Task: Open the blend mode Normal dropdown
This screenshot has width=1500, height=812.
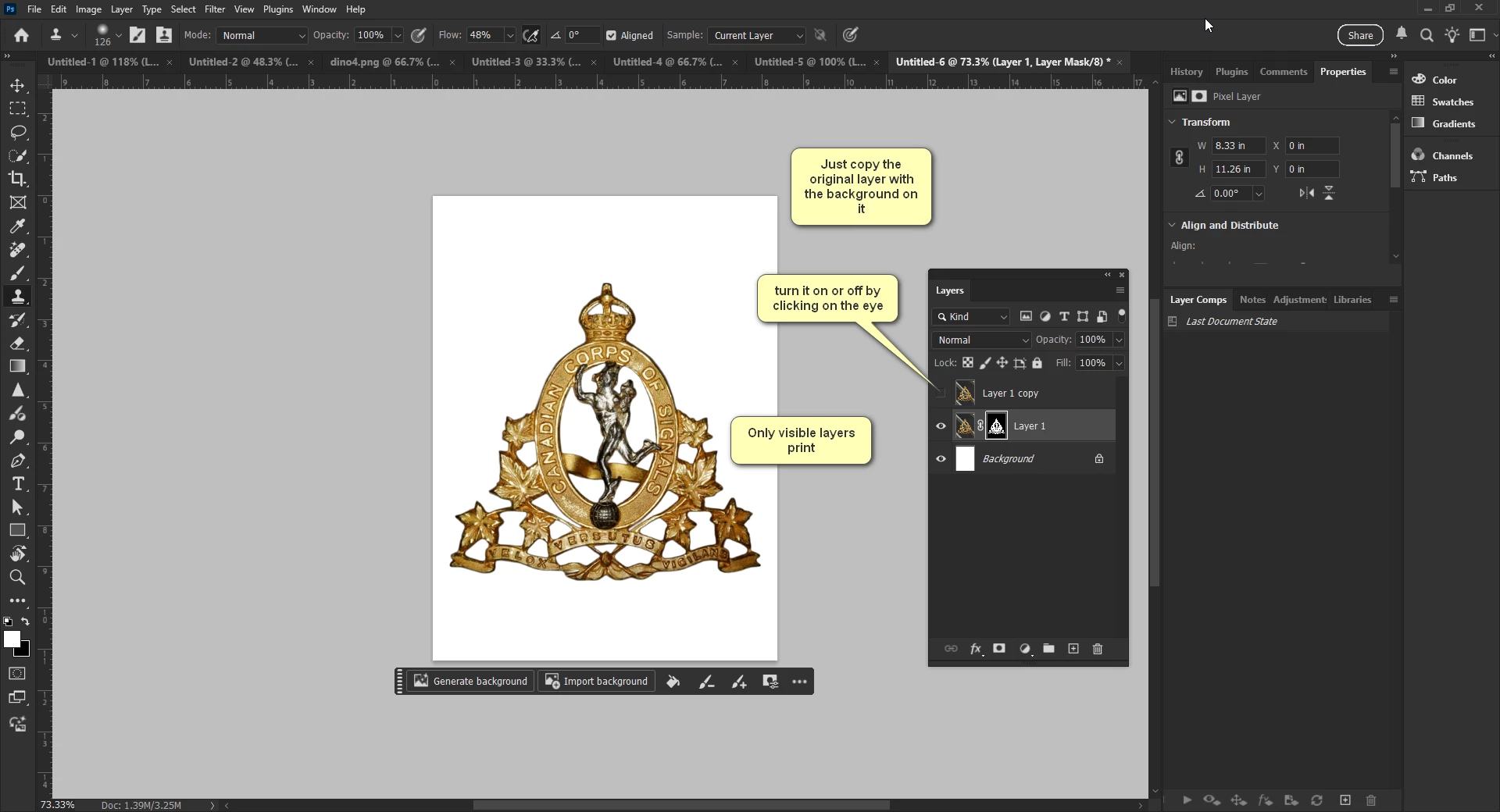Action: (x=982, y=340)
